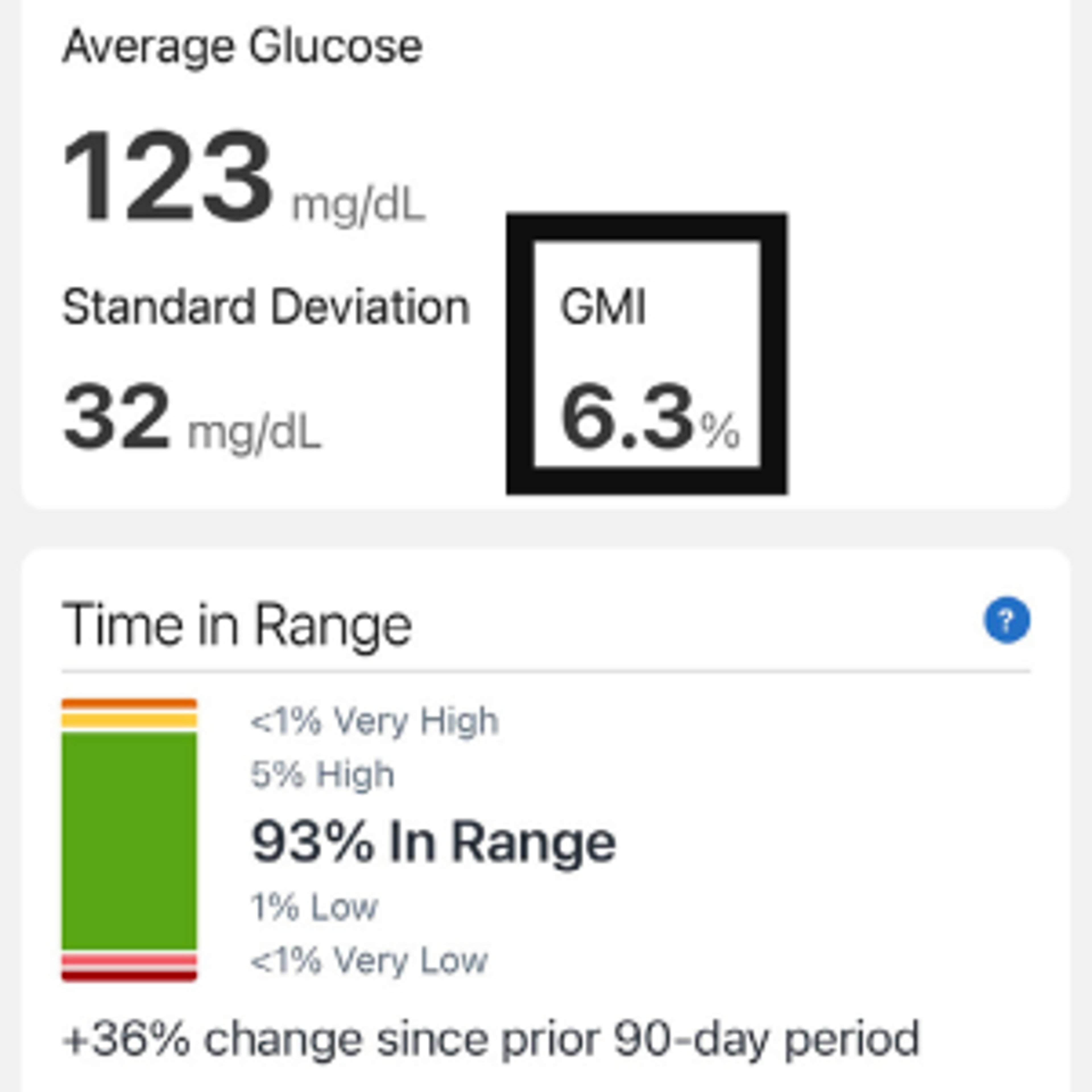This screenshot has height=1092, width=1092.
Task: Click the Standard Deviation label
Action: tap(266, 307)
